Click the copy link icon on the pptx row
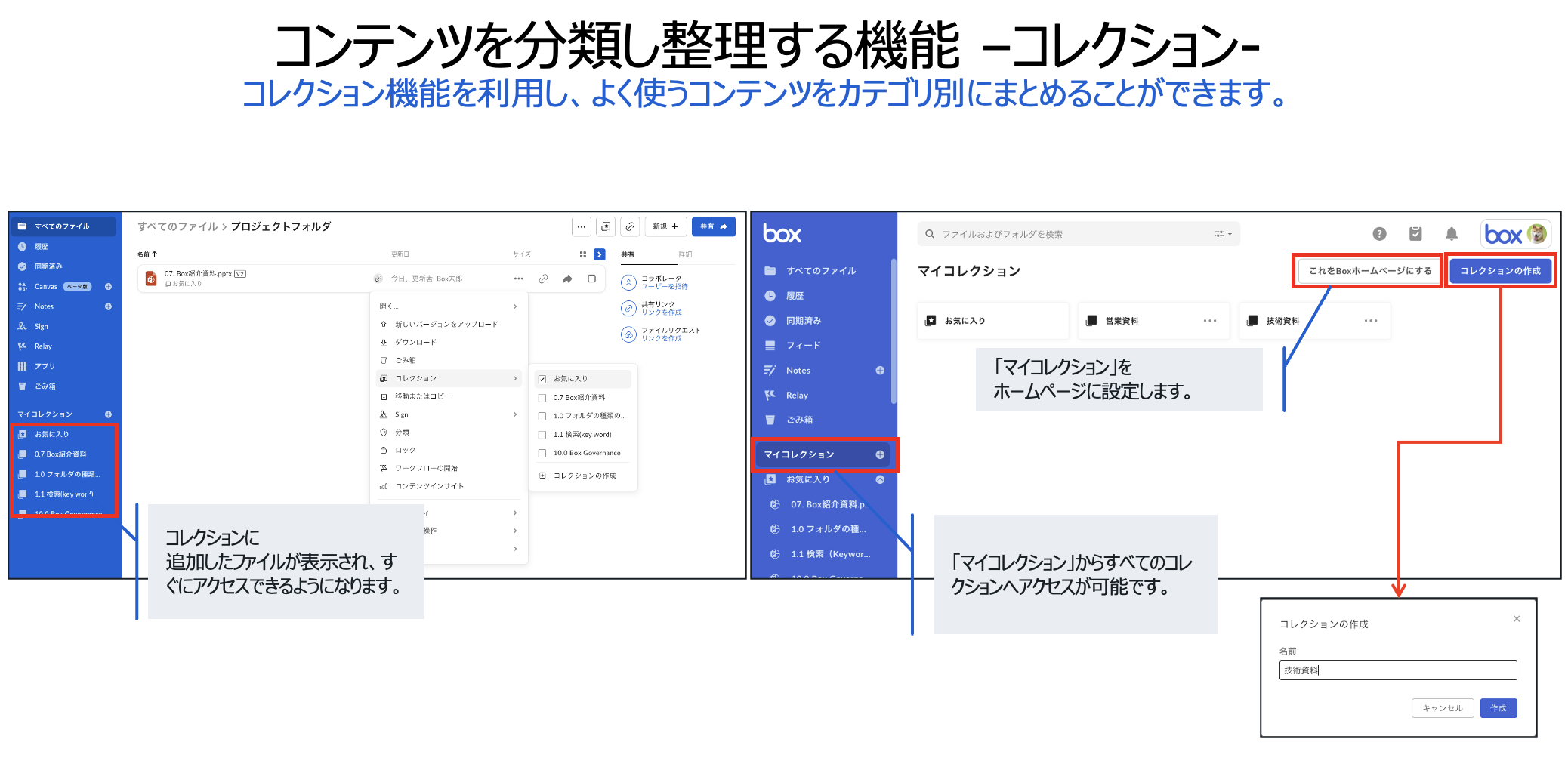This screenshot has width=1568, height=779. tap(543, 279)
